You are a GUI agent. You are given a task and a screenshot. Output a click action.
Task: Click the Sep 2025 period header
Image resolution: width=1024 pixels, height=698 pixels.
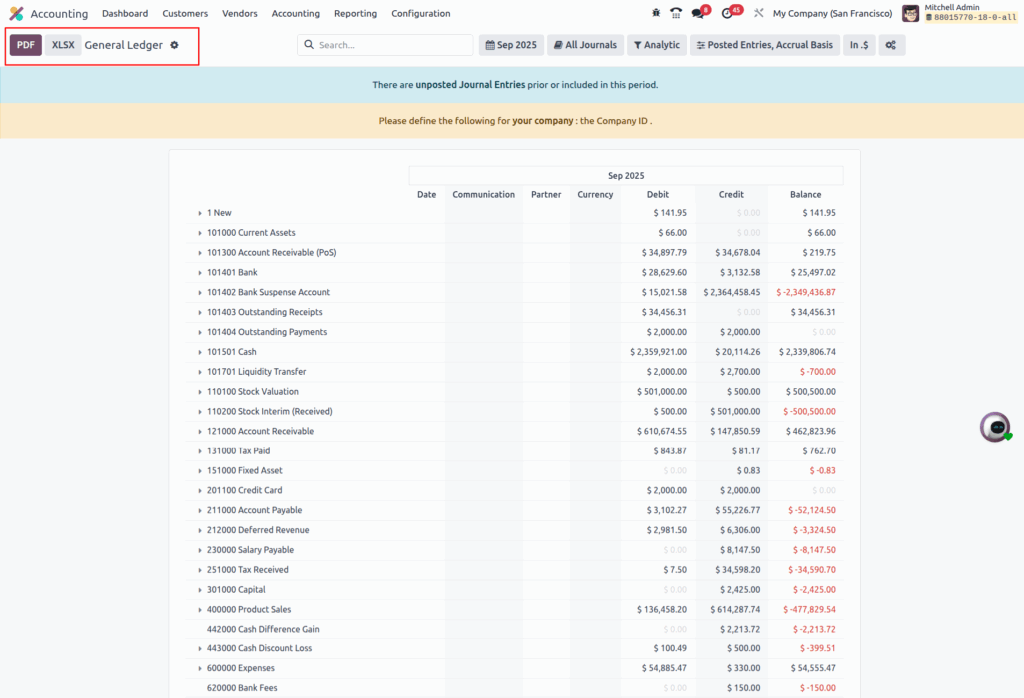coord(626,176)
